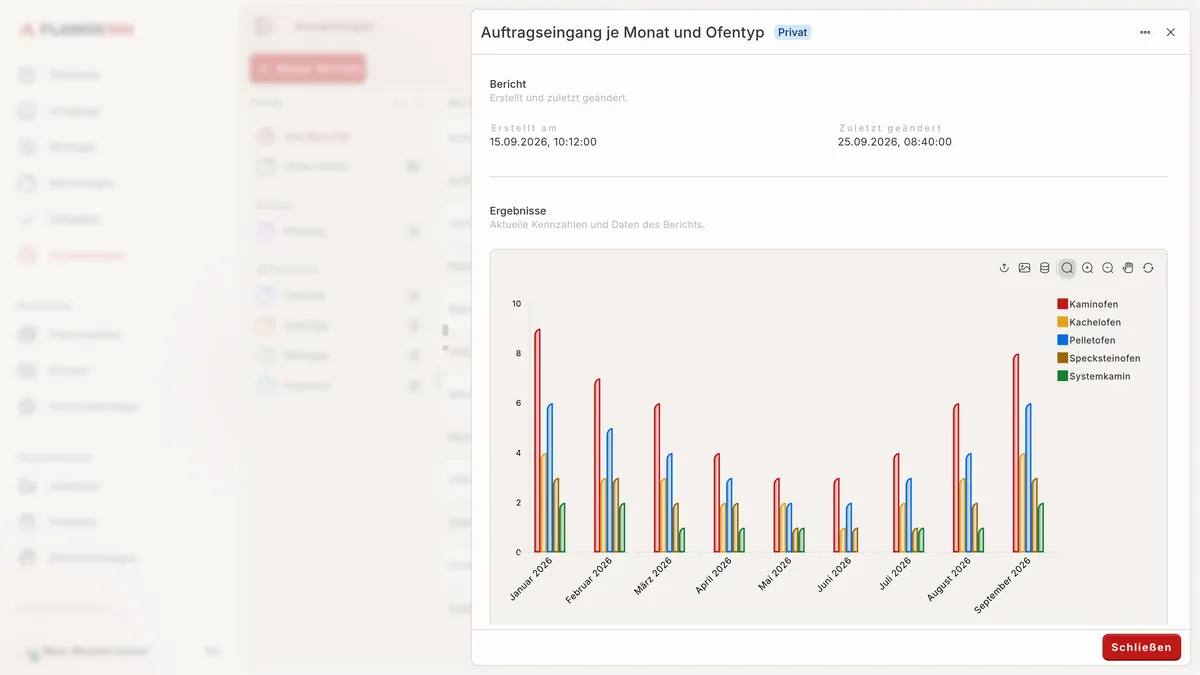This screenshot has width=1200, height=675.
Task: Click the blue Pelletofen bar for September 2026
Action: (x=1029, y=478)
